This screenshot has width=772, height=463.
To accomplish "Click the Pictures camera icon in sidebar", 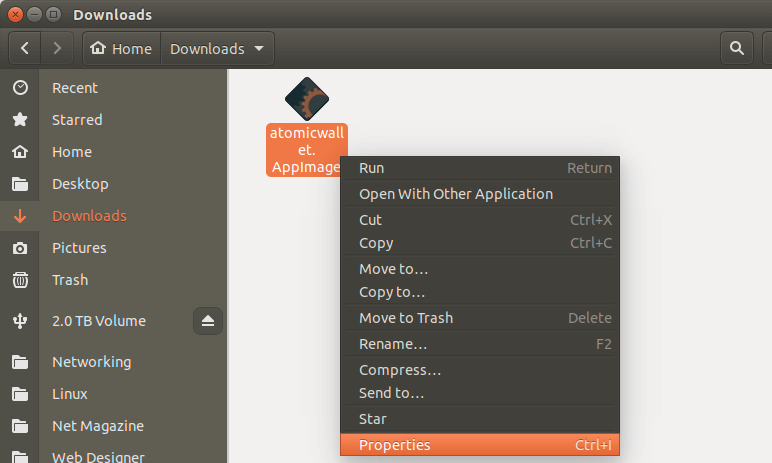I will click(x=19, y=248).
